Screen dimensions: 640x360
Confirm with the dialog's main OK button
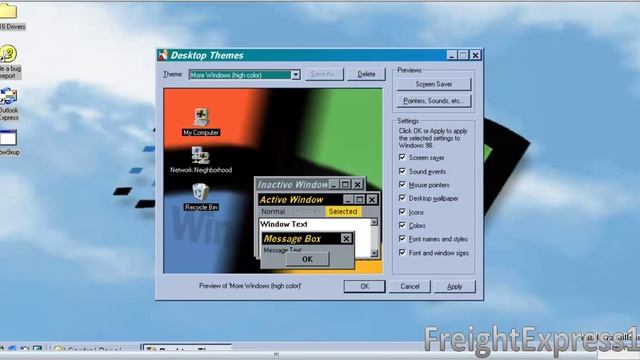(364, 287)
